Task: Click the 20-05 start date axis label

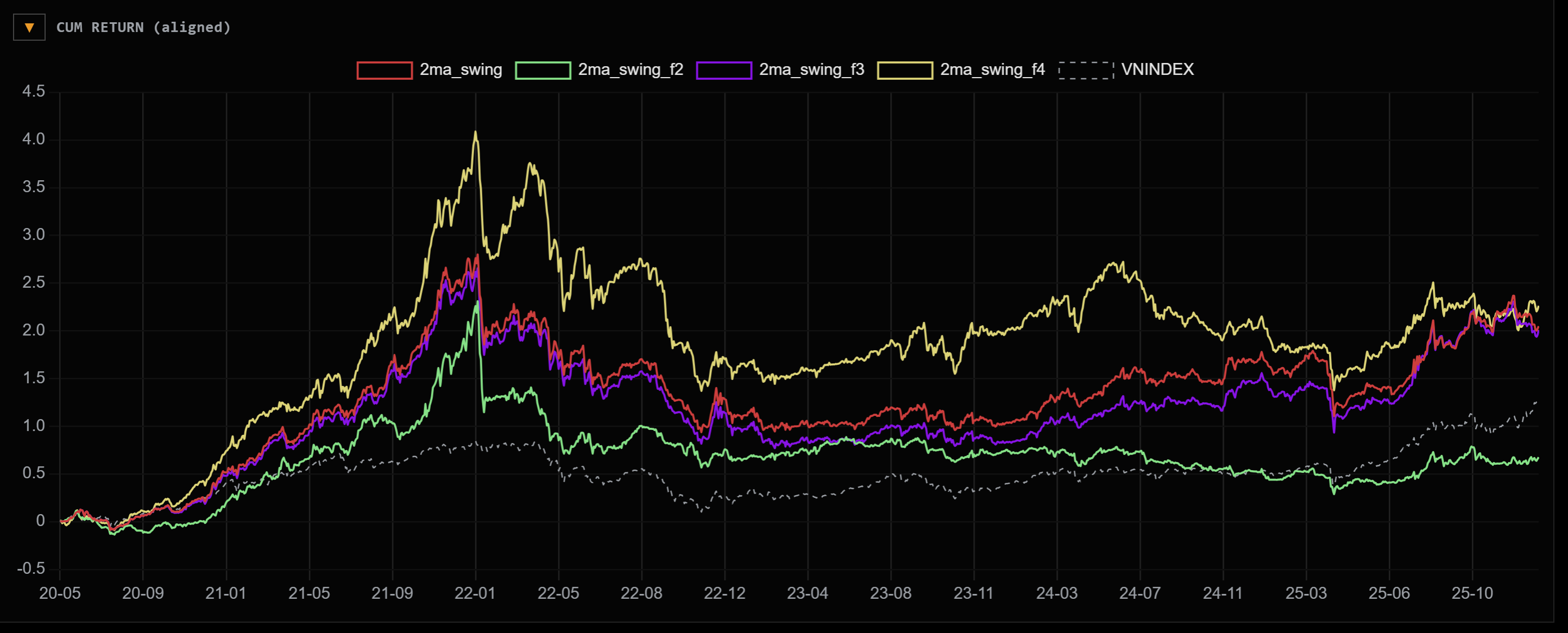Action: point(60,593)
